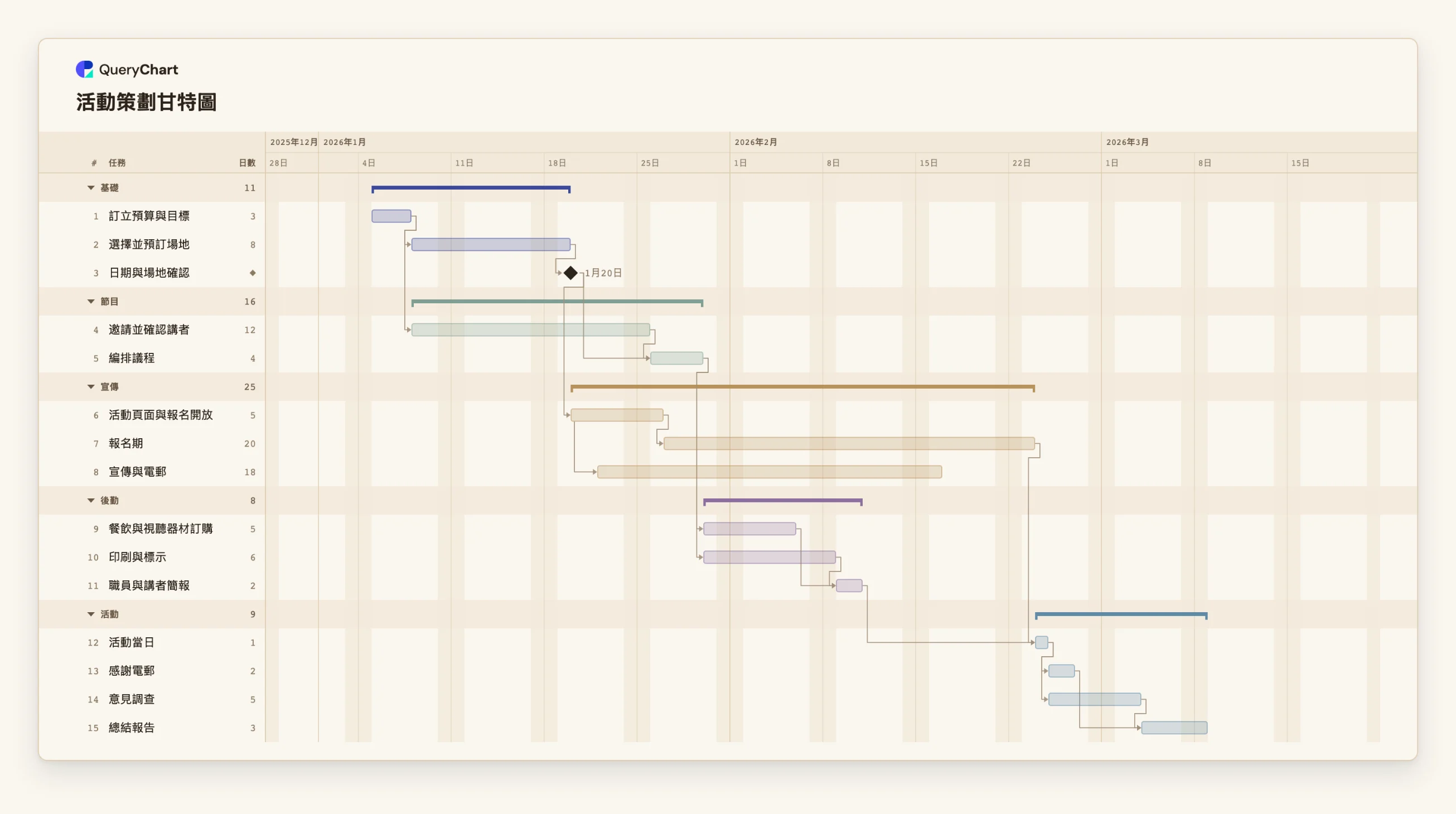Collapse the 節目 group triangle
The width and height of the screenshot is (1456, 814).
pos(90,301)
